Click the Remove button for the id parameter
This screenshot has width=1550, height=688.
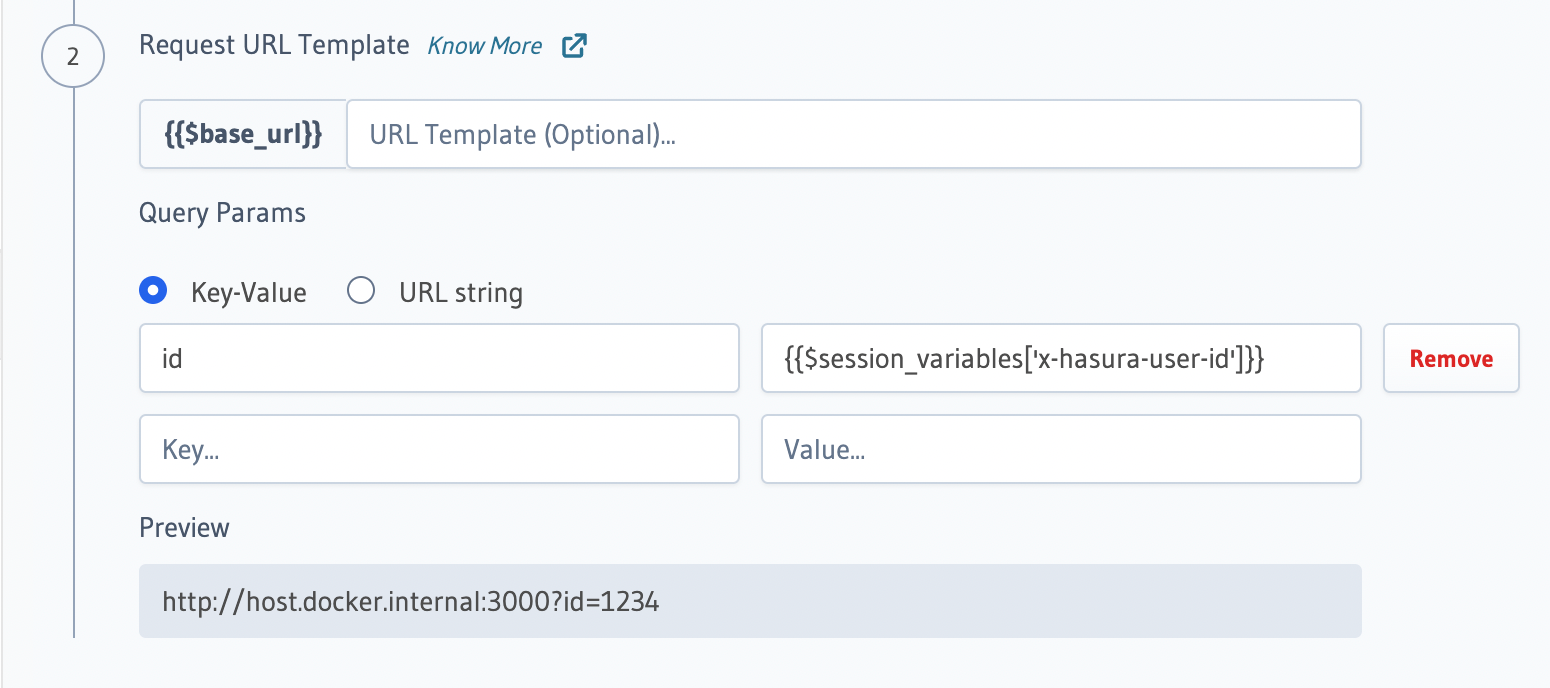point(1450,358)
